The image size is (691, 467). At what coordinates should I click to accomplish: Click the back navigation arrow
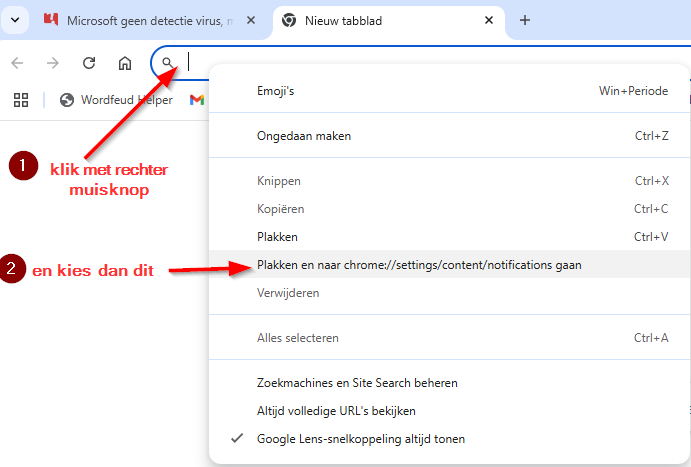click(x=18, y=63)
